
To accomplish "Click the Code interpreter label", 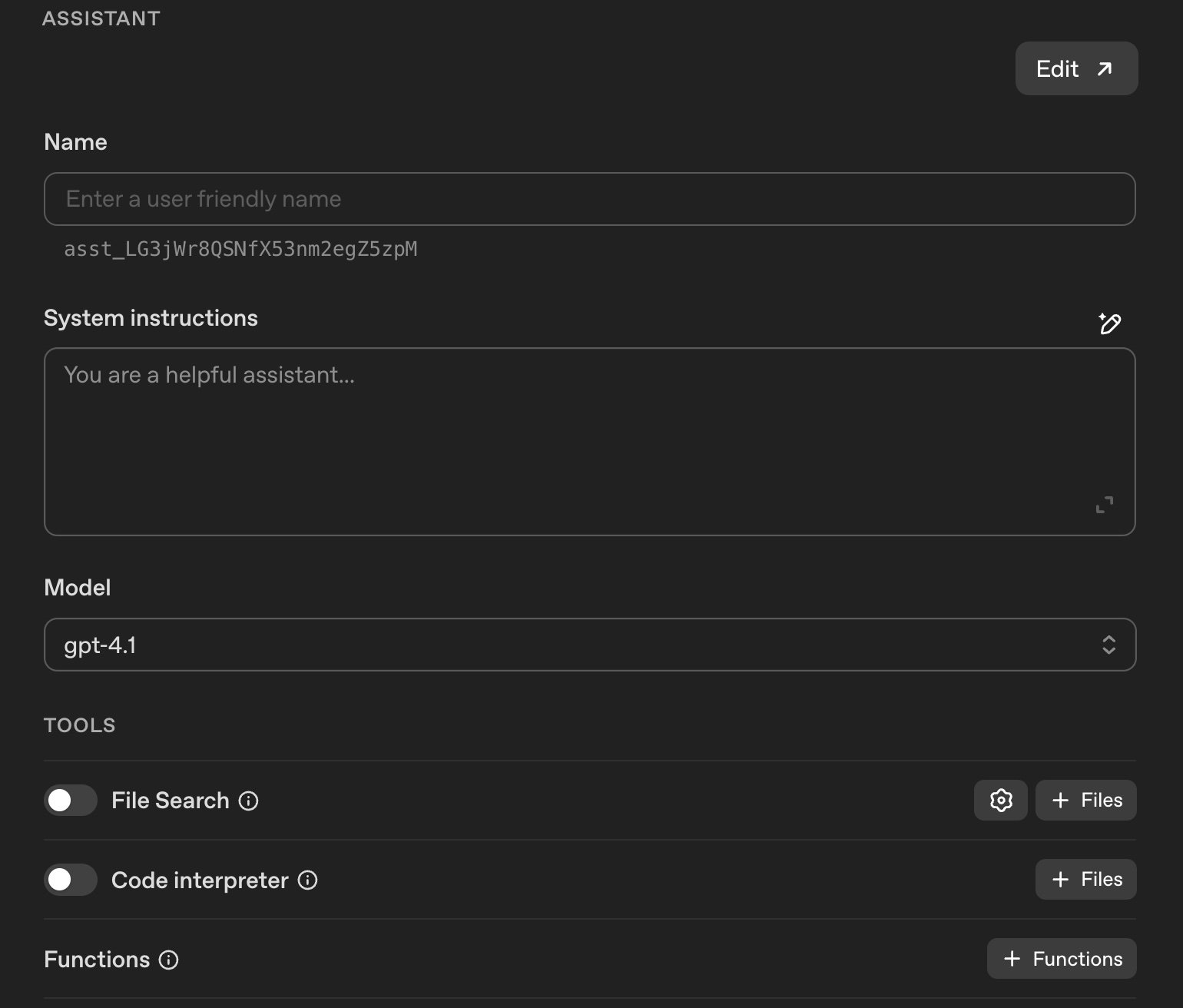I will point(200,880).
